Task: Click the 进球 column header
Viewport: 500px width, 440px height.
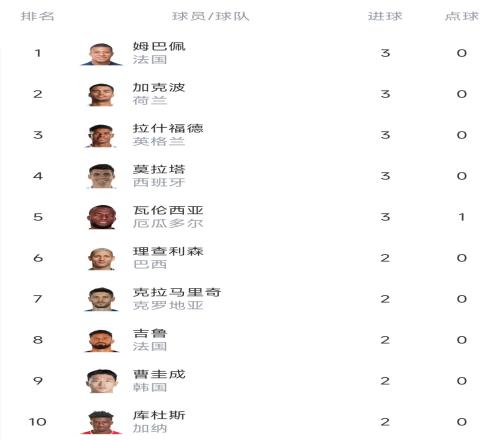Action: (x=385, y=16)
